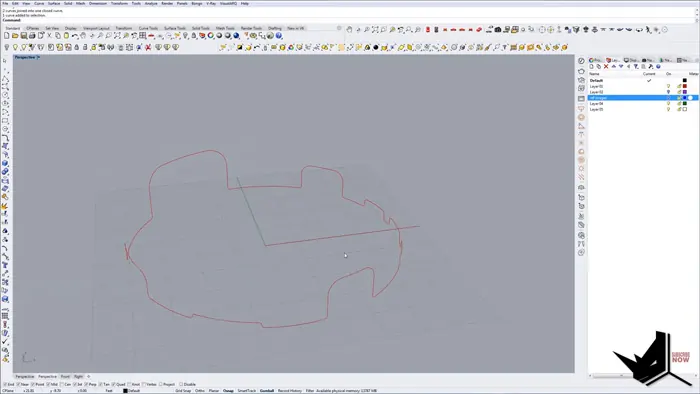Print using the printer toolbar icon
The width and height of the screenshot is (700, 394).
(x=32, y=36)
